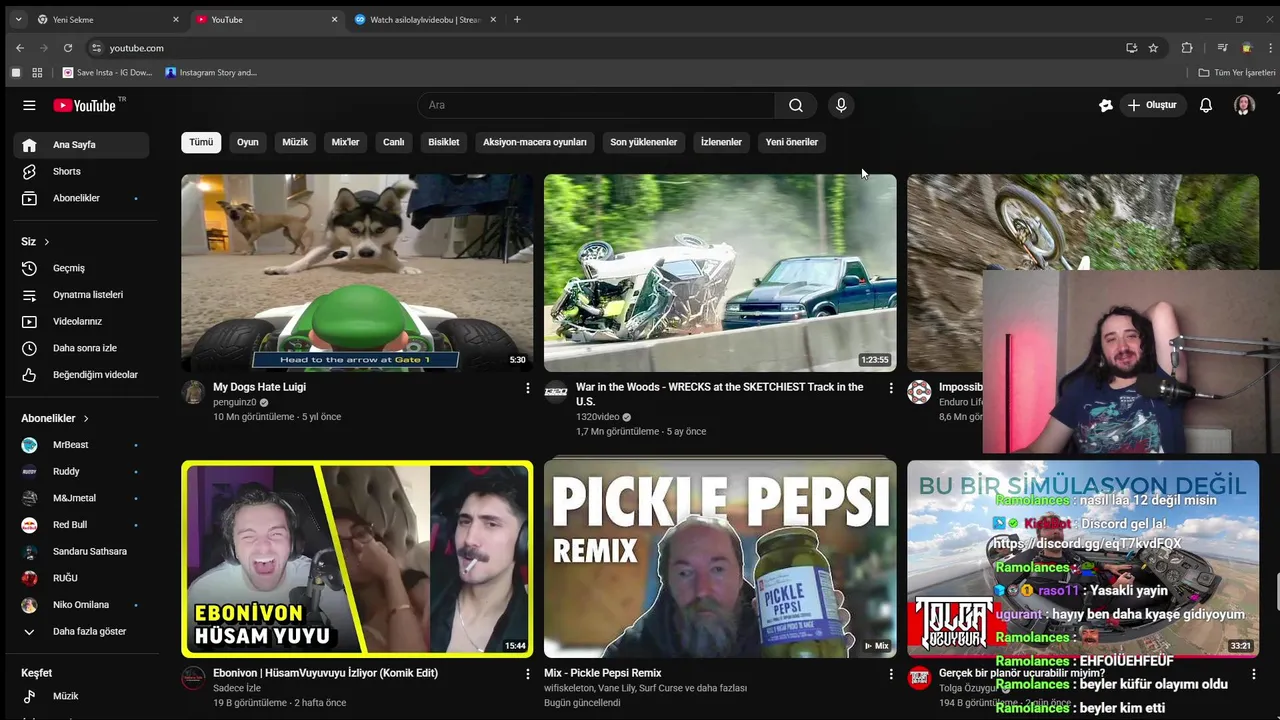Open Save Insta bookmark
Image resolution: width=1280 pixels, height=720 pixels.
coord(108,72)
